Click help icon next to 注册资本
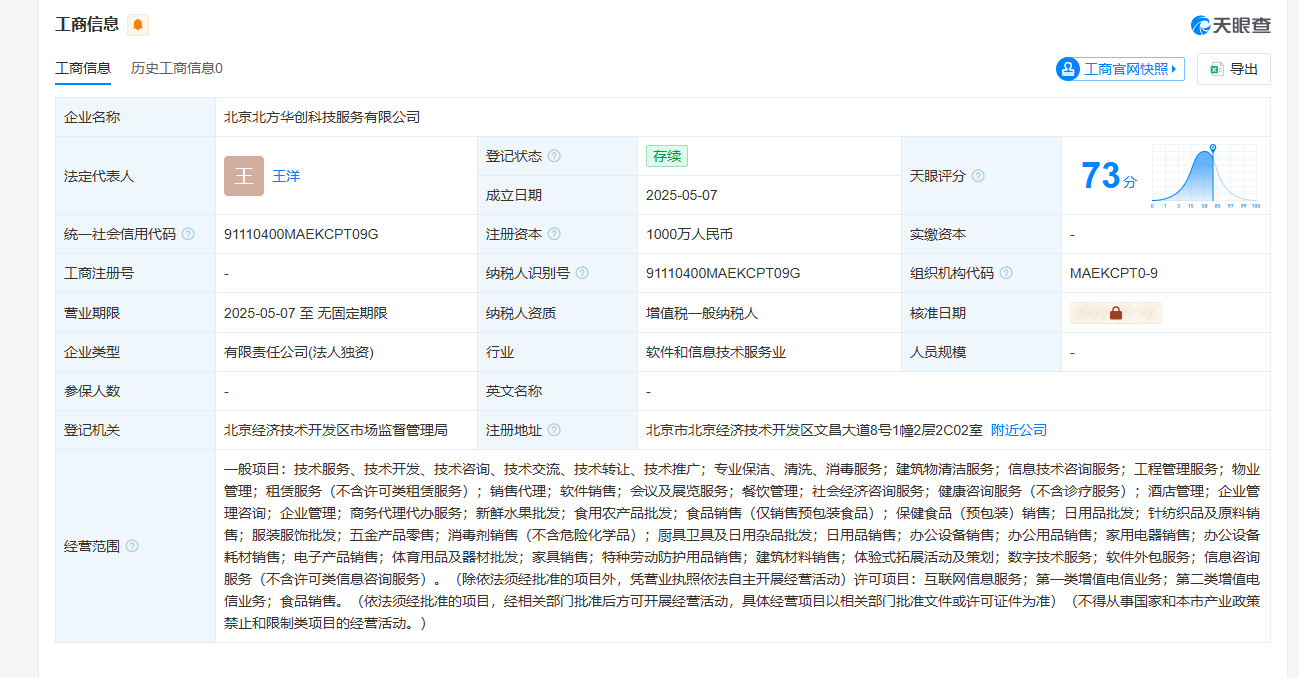Viewport: 1299px width, 678px height. pos(554,234)
